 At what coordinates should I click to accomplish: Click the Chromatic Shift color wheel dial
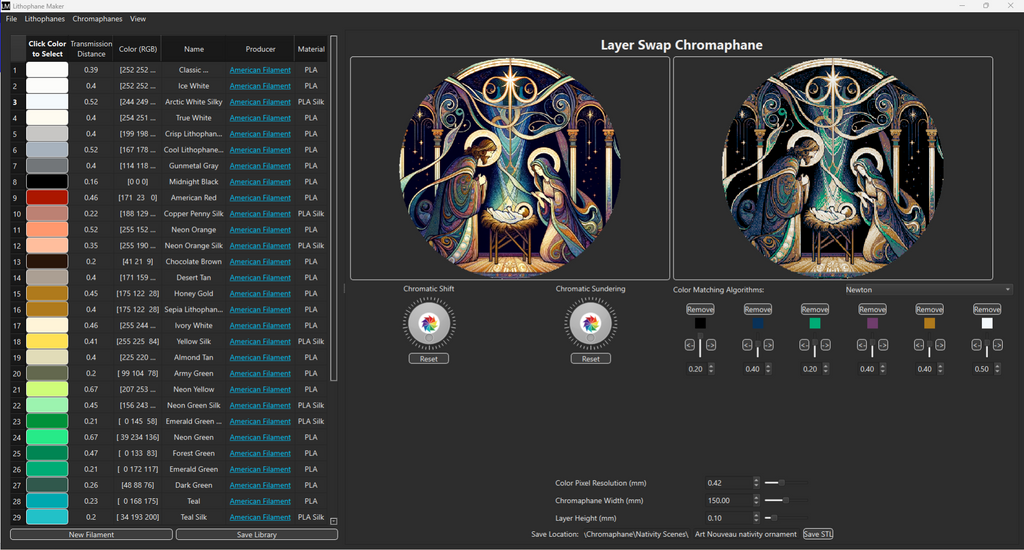429,323
